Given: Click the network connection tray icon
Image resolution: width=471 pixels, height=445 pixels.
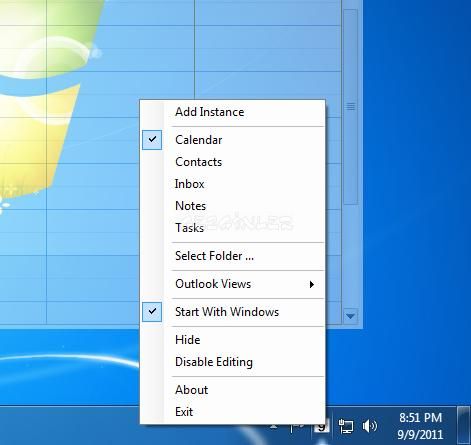Looking at the screenshot, I should [346, 426].
